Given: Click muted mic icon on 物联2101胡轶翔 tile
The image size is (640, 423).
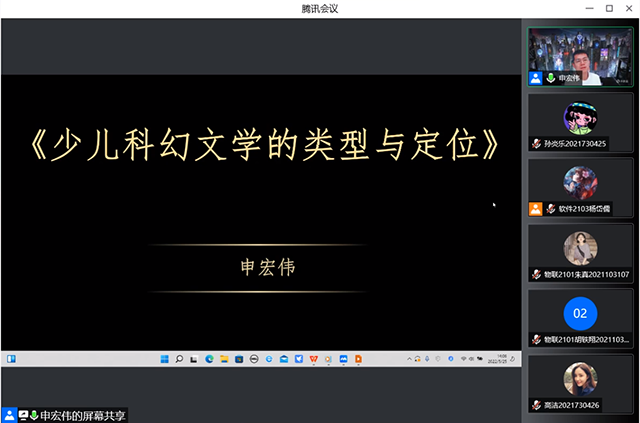Looking at the screenshot, I should coord(536,339).
